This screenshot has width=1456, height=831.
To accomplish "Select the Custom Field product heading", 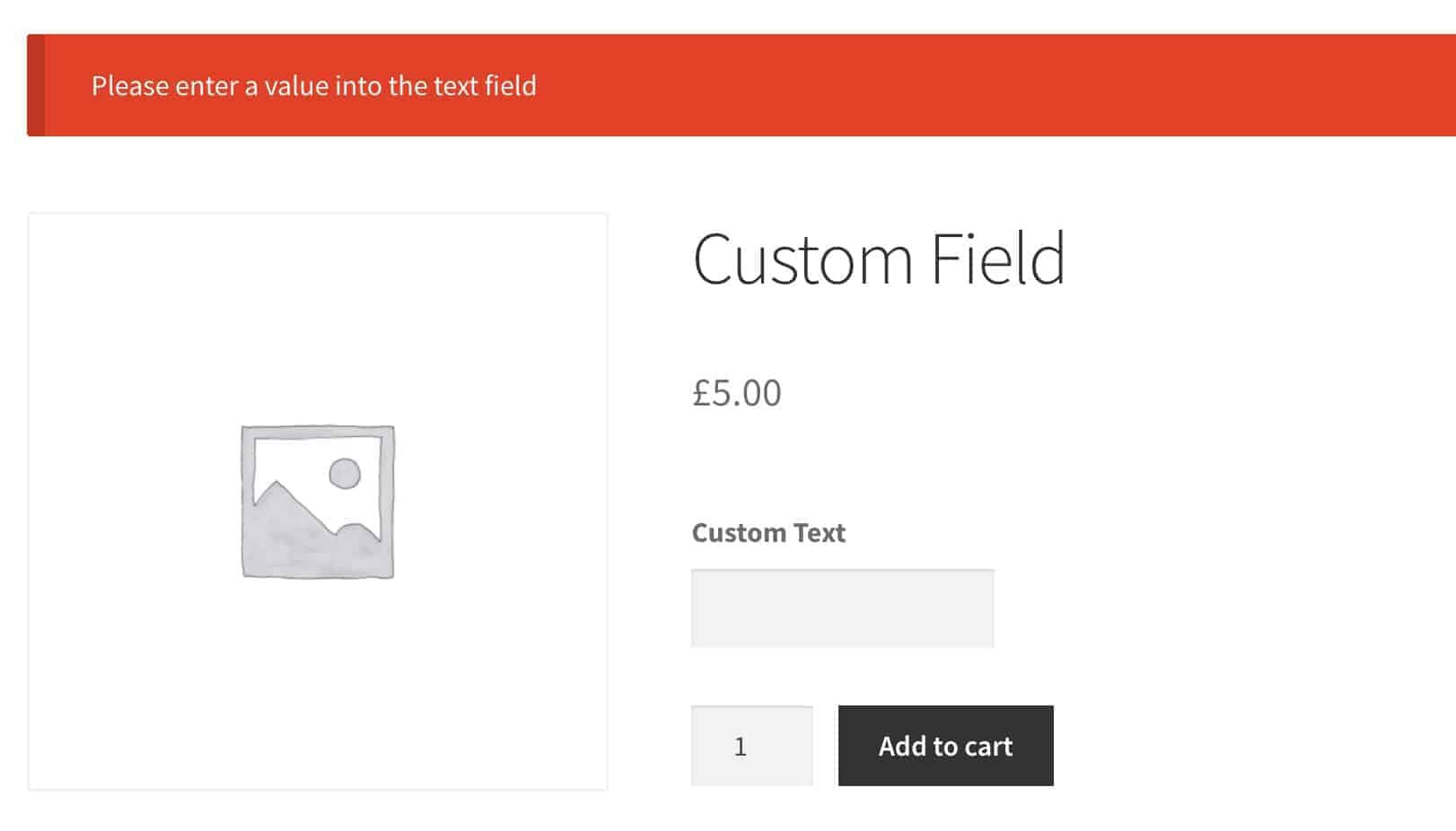I will [x=879, y=259].
